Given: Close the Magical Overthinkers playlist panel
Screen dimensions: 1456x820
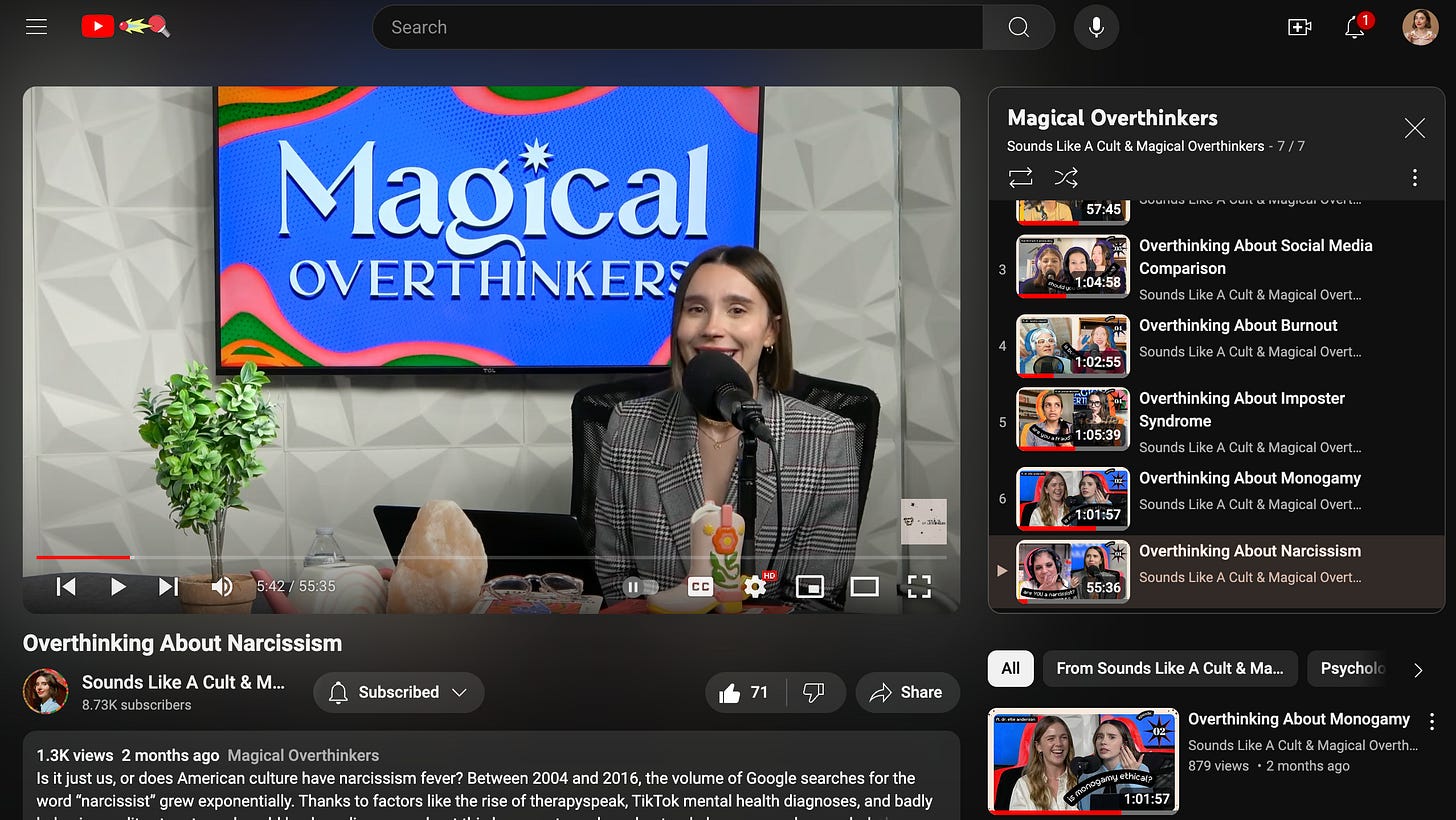Looking at the screenshot, I should [1414, 128].
